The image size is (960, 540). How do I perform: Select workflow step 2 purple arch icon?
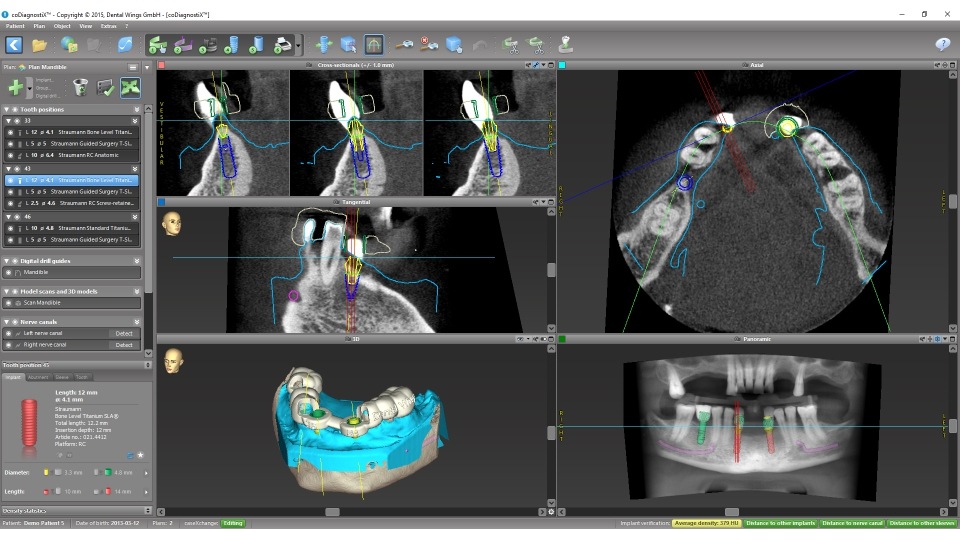click(183, 45)
